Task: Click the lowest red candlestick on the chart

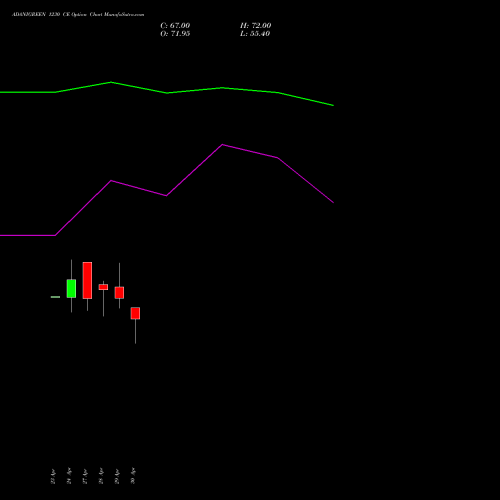Action: point(135,313)
